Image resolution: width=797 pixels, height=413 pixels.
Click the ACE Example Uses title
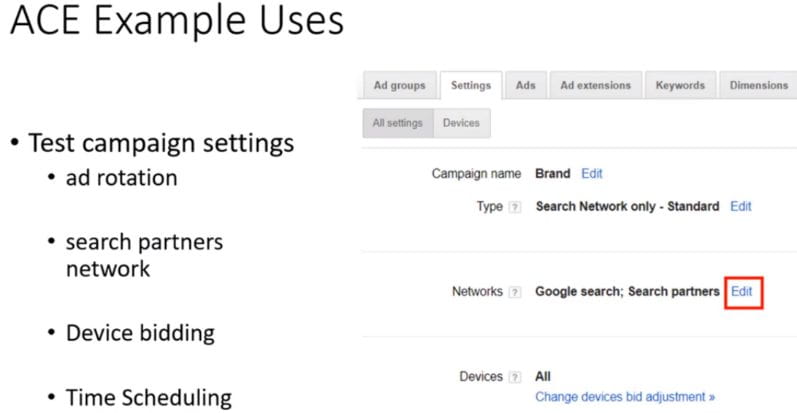point(177,20)
